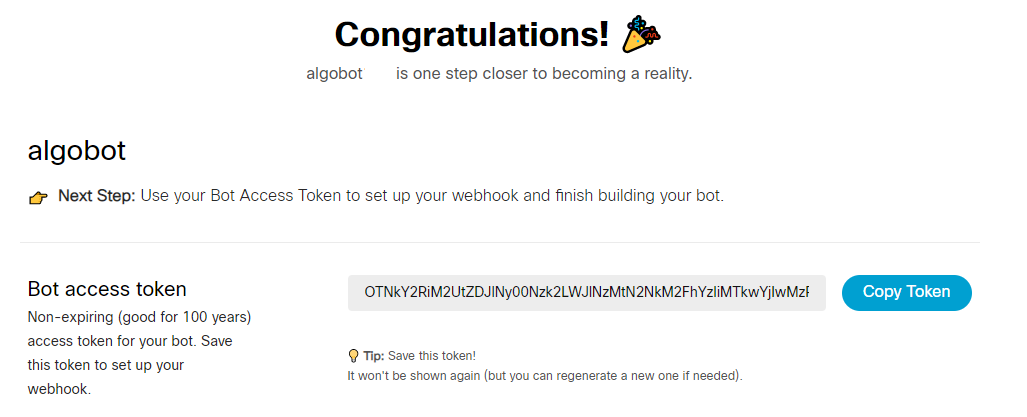Click the horizontal divider under Next Step
Image resolution: width=1027 pixels, height=417 pixels.
tap(500, 242)
